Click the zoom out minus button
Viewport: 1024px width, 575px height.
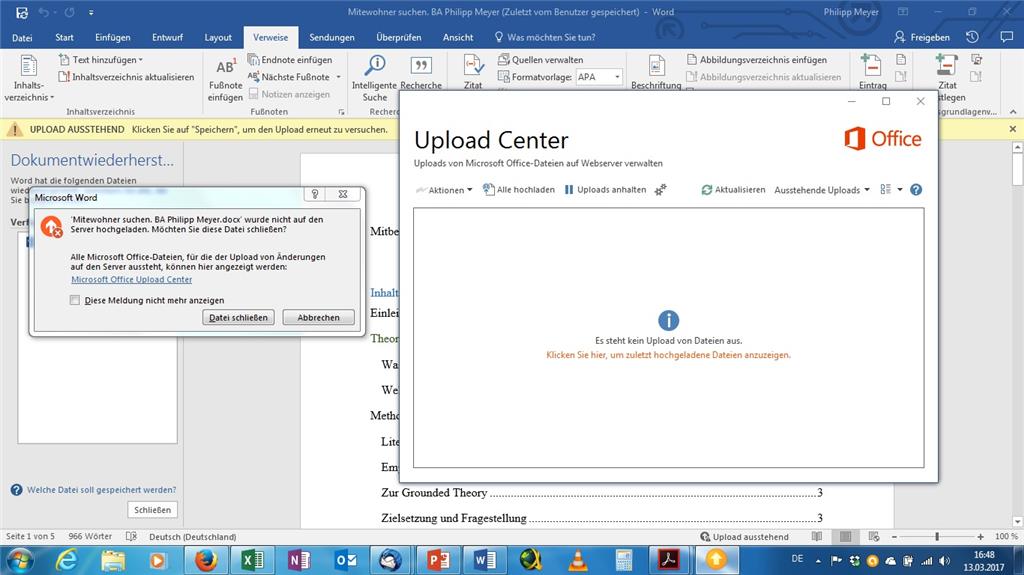click(x=894, y=536)
